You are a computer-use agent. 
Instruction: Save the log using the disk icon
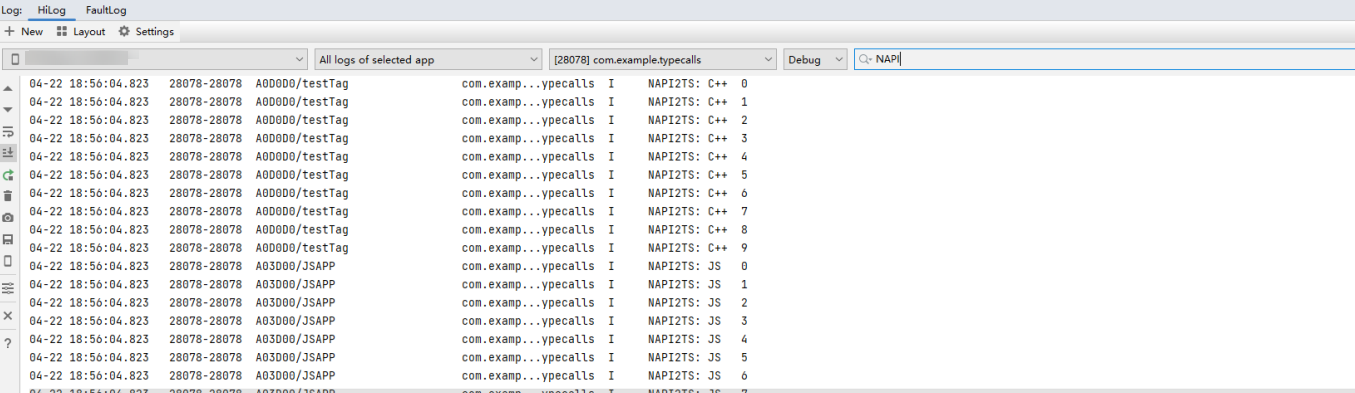(x=8, y=240)
